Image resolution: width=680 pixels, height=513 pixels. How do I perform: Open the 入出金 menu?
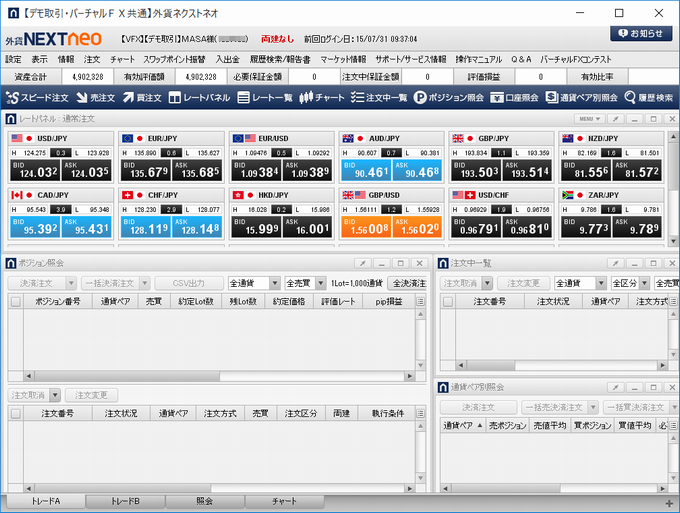(x=227, y=59)
